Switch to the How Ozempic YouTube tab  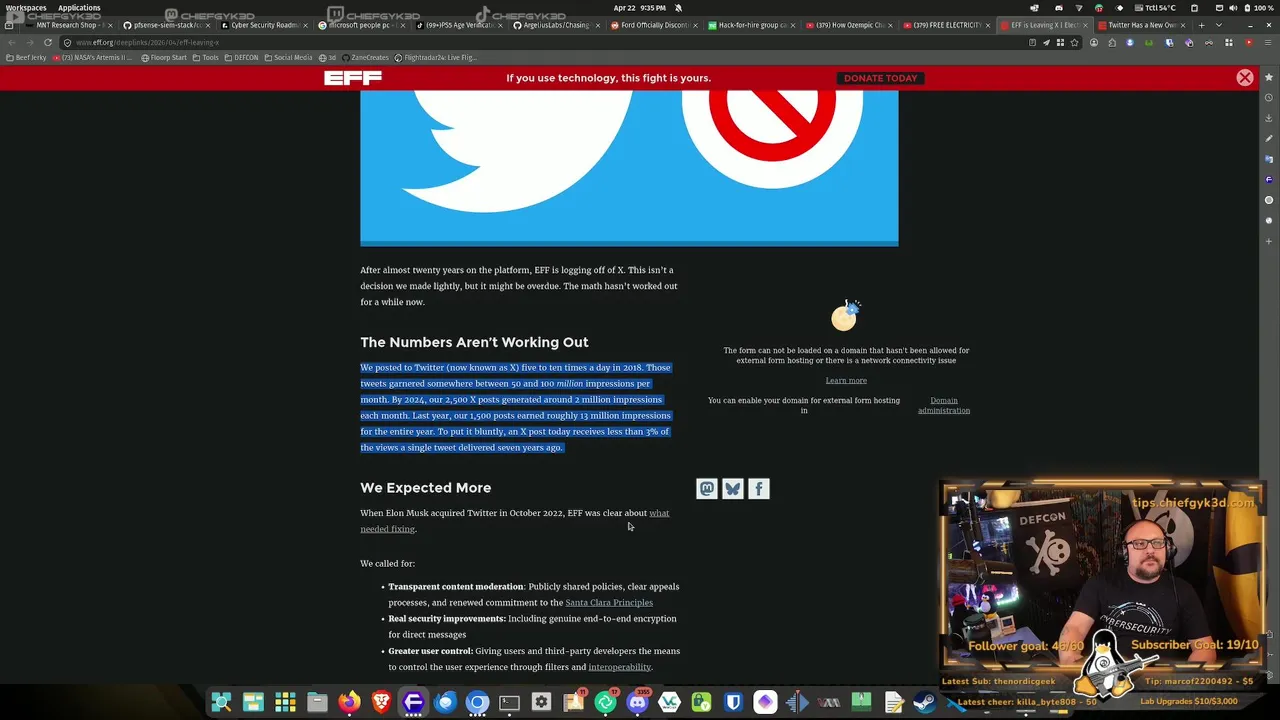coord(847,25)
